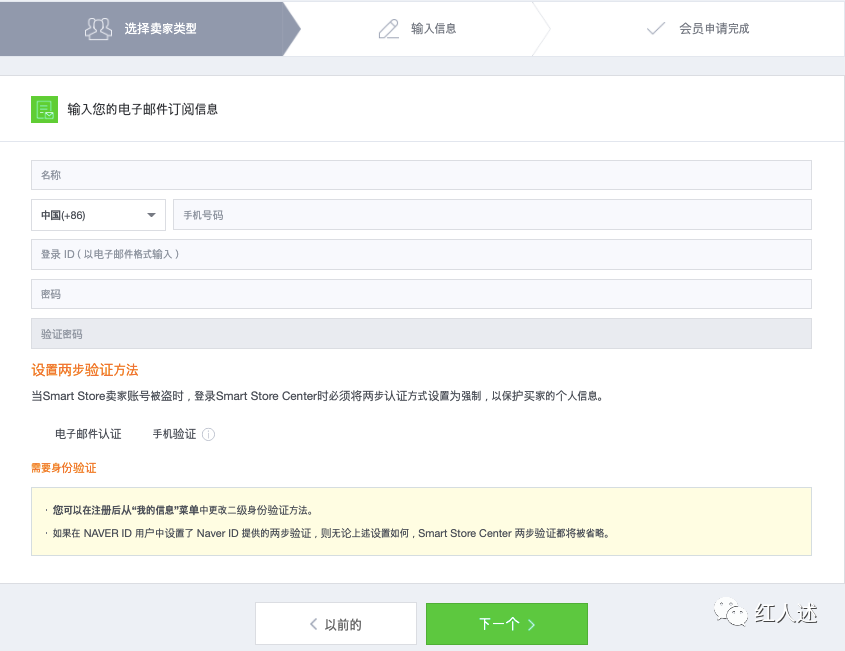Click the 下一个 next button

click(507, 623)
